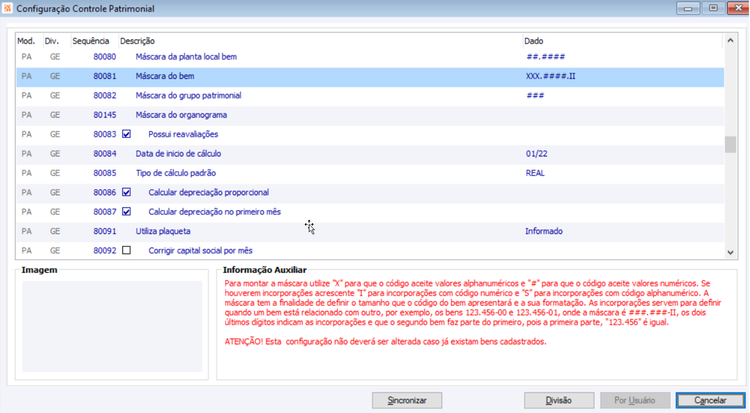Select the Utiliza plaqueta row
Screen dimensions: 750x413
coord(370,231)
